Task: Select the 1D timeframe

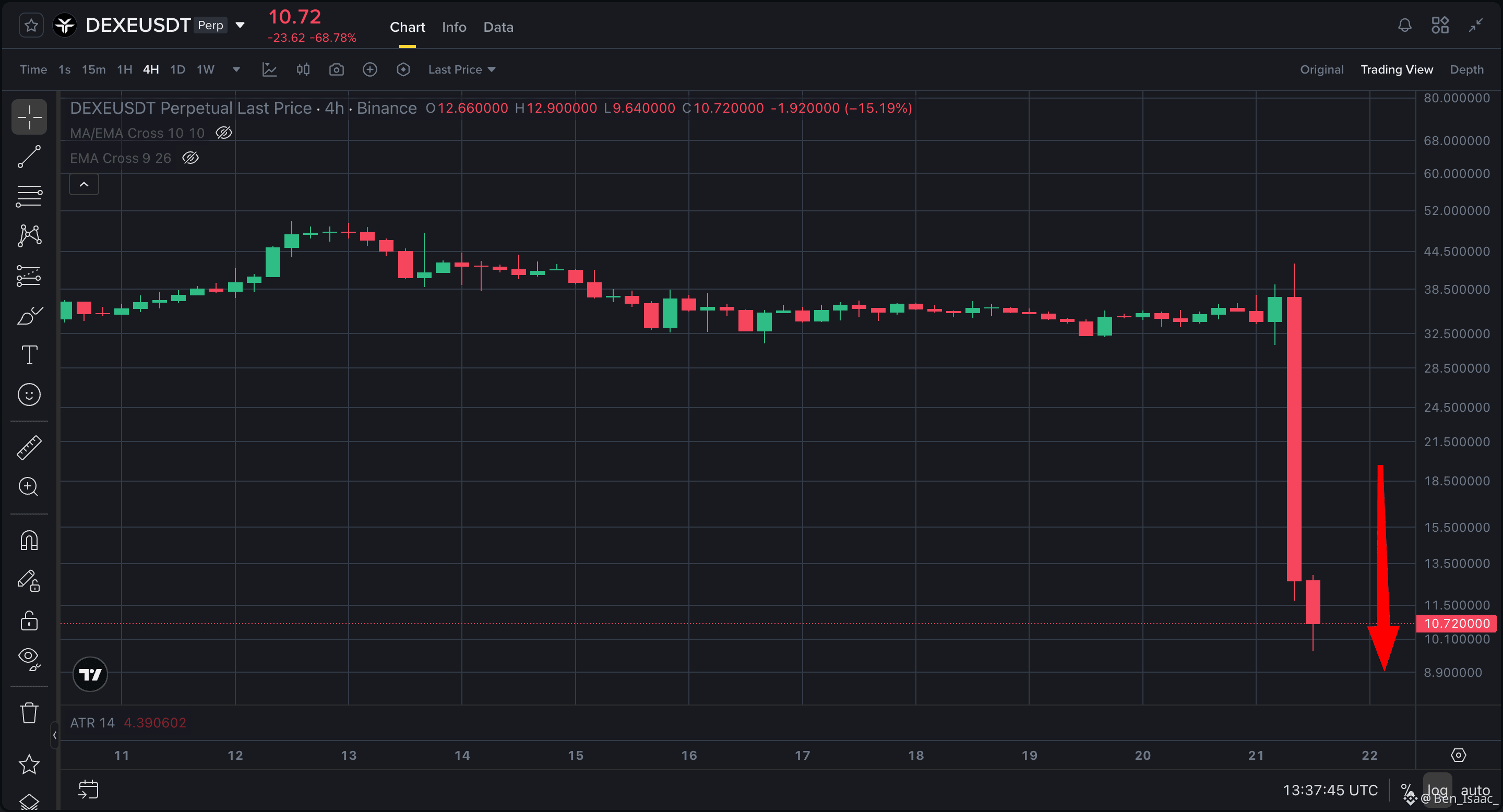Action: (177, 69)
